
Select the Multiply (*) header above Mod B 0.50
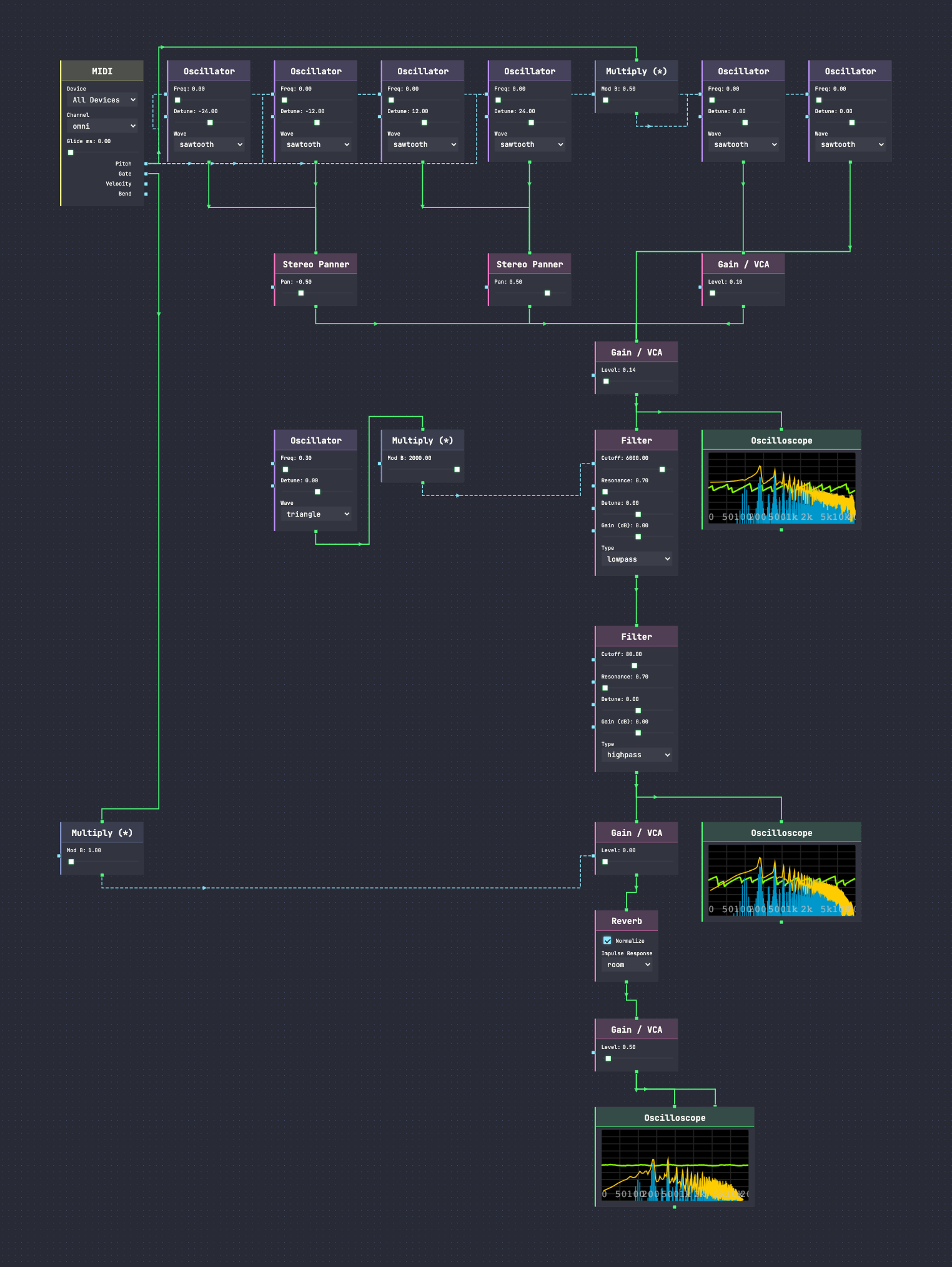pos(637,71)
